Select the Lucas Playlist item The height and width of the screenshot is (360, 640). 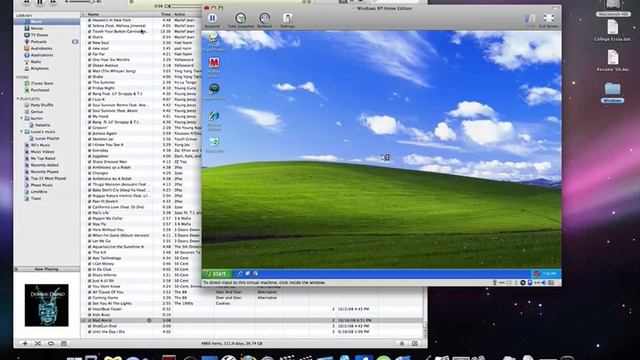point(47,138)
